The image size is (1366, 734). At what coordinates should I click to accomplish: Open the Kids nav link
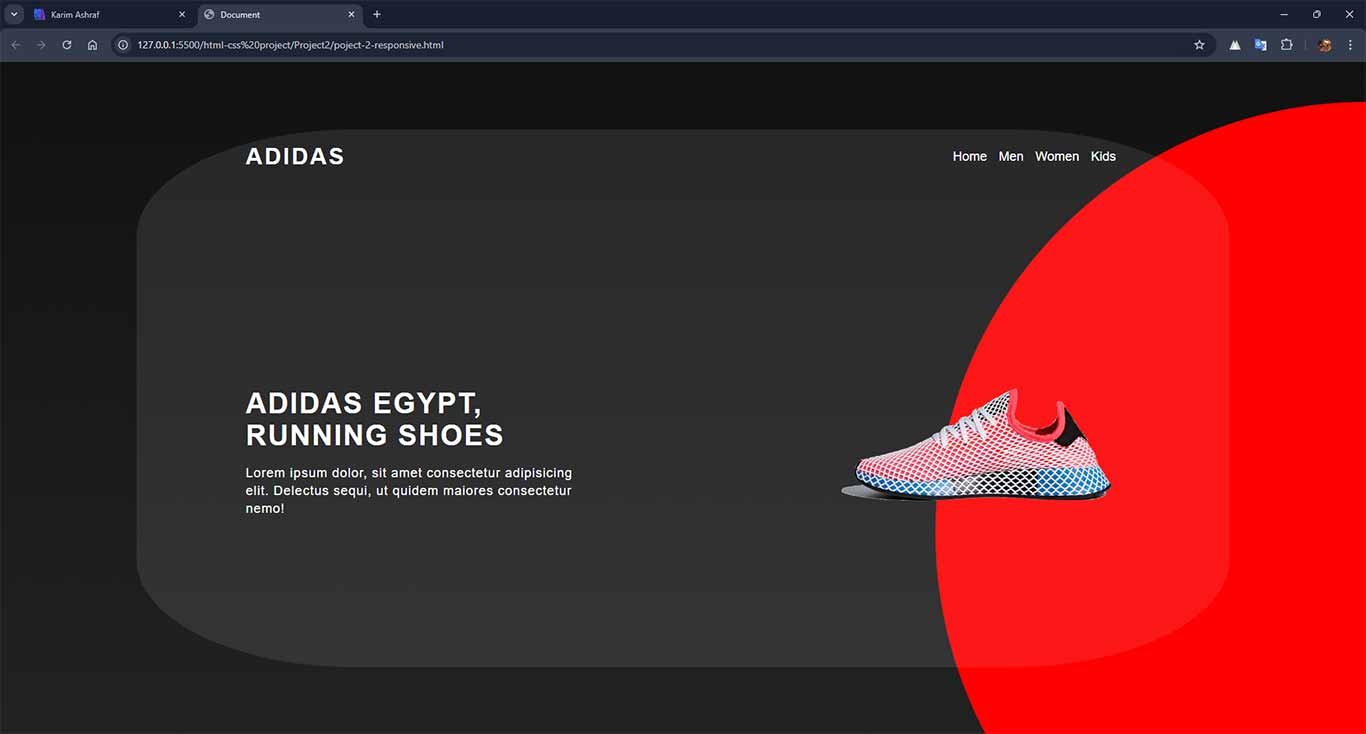click(x=1103, y=156)
